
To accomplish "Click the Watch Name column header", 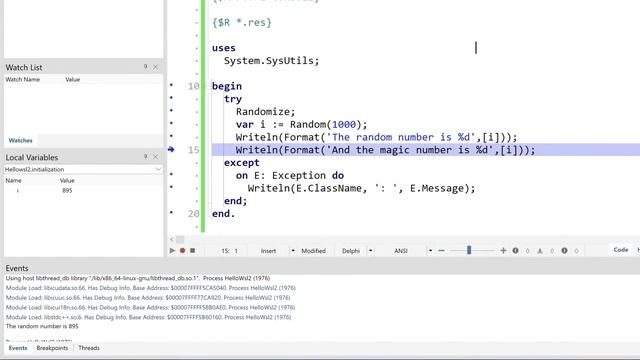I will click(x=22, y=80).
